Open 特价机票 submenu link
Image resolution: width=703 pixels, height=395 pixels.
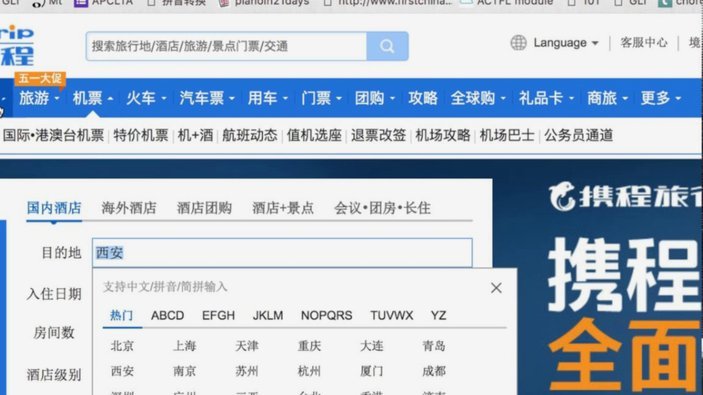141,135
